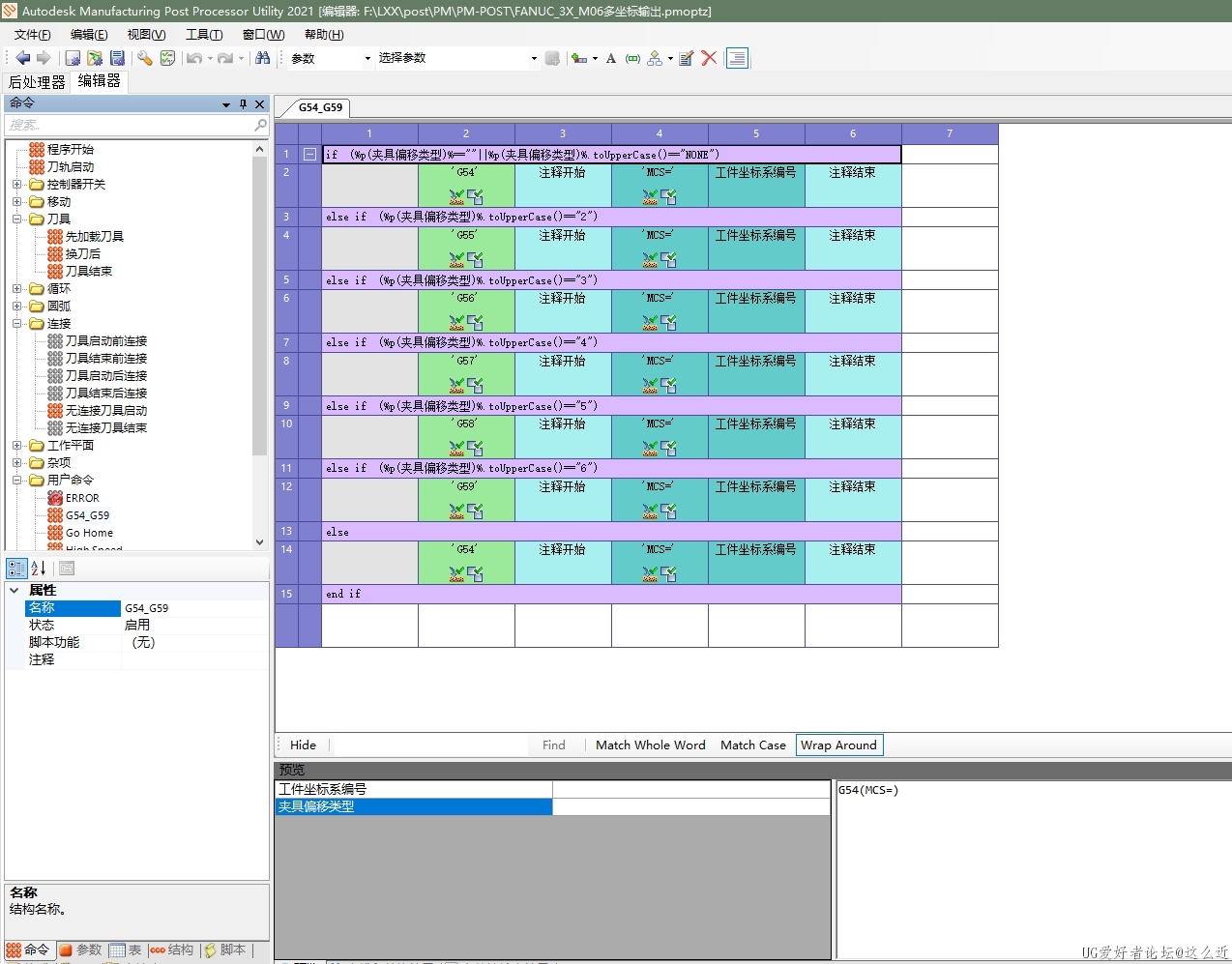The width and height of the screenshot is (1232, 964).
Task: Switch to the 后处理器 tab
Action: click(x=37, y=82)
